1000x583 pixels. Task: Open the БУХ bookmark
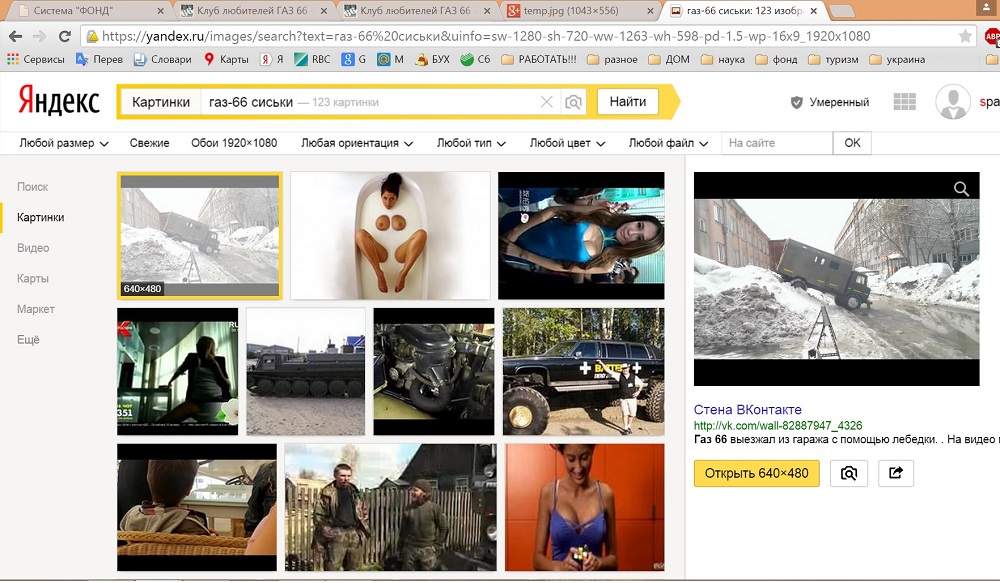(x=432, y=59)
